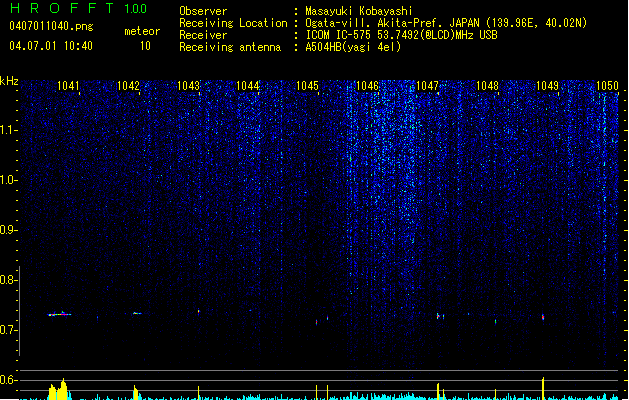The image size is (629, 400).
Task: Click the 1044 time axis marker
Action: coord(248,86)
